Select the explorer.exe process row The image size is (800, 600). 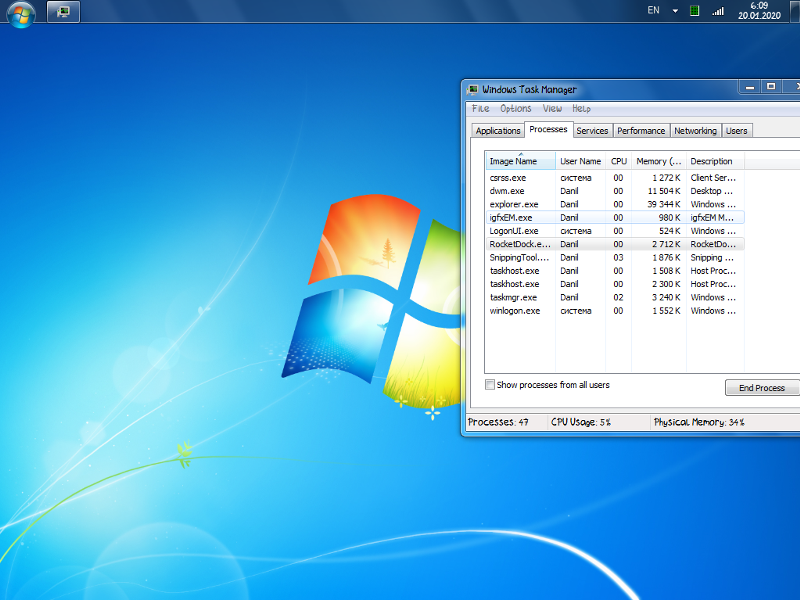(x=514, y=204)
